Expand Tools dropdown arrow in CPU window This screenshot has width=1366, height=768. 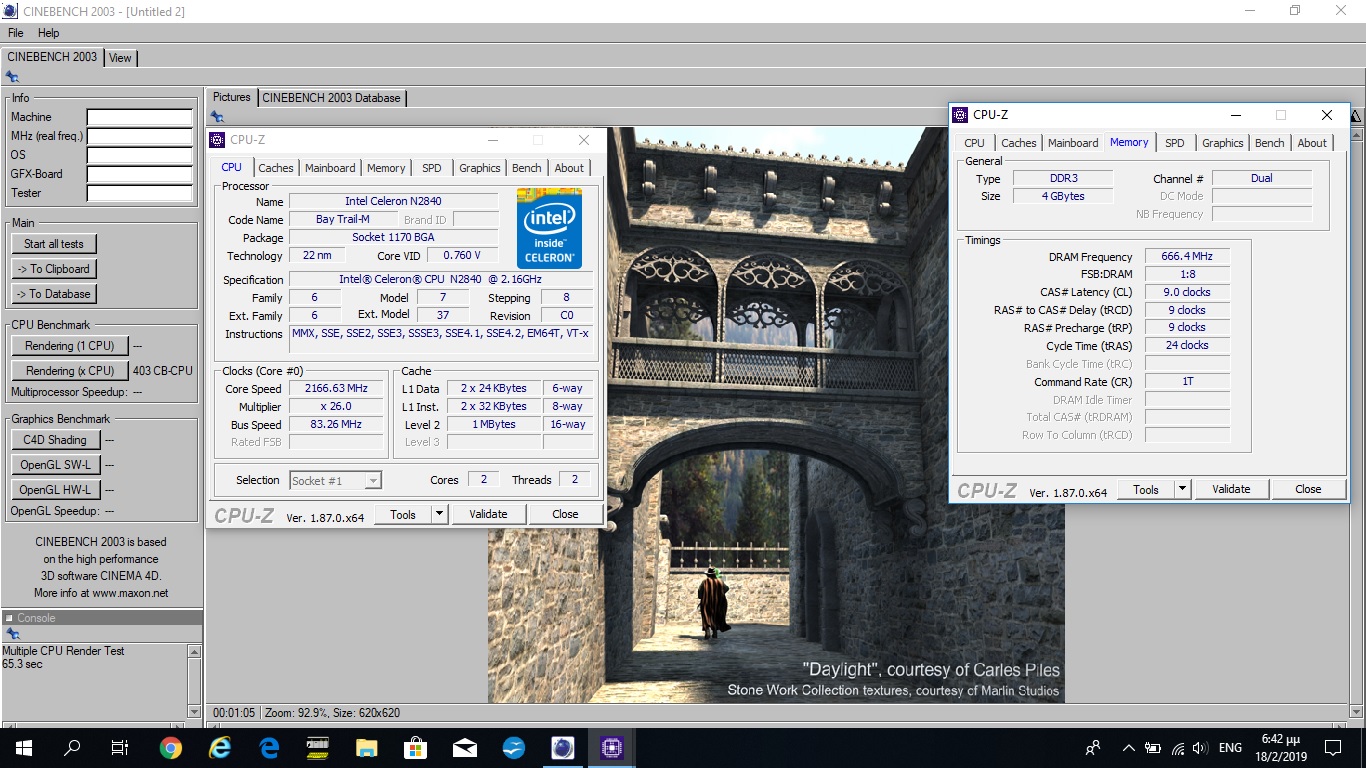point(439,514)
